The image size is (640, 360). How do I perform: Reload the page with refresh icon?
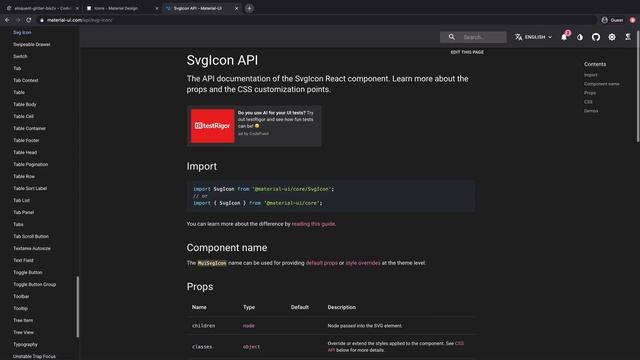click(29, 20)
